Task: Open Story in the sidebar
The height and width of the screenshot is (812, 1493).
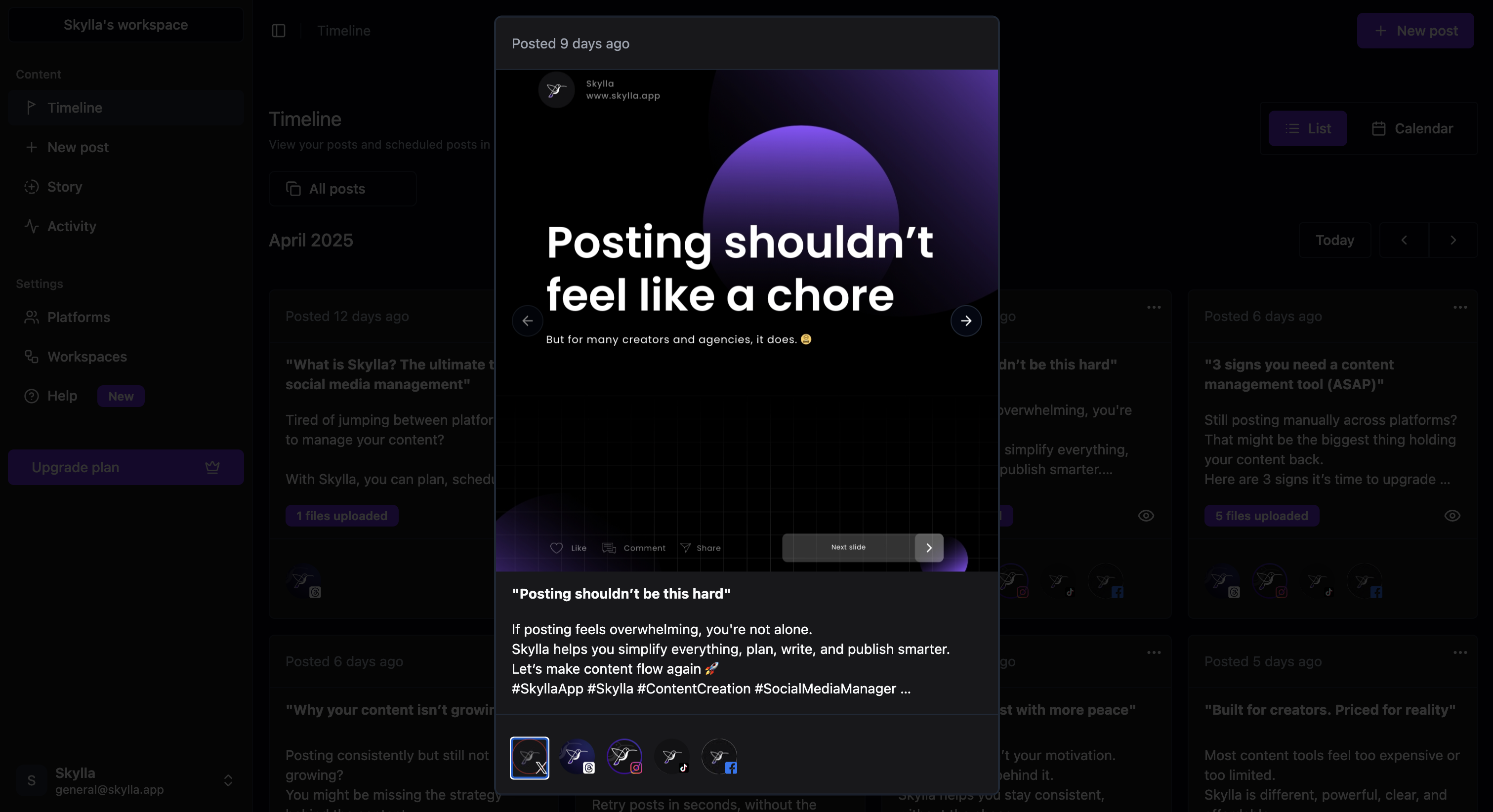Action: point(126,187)
